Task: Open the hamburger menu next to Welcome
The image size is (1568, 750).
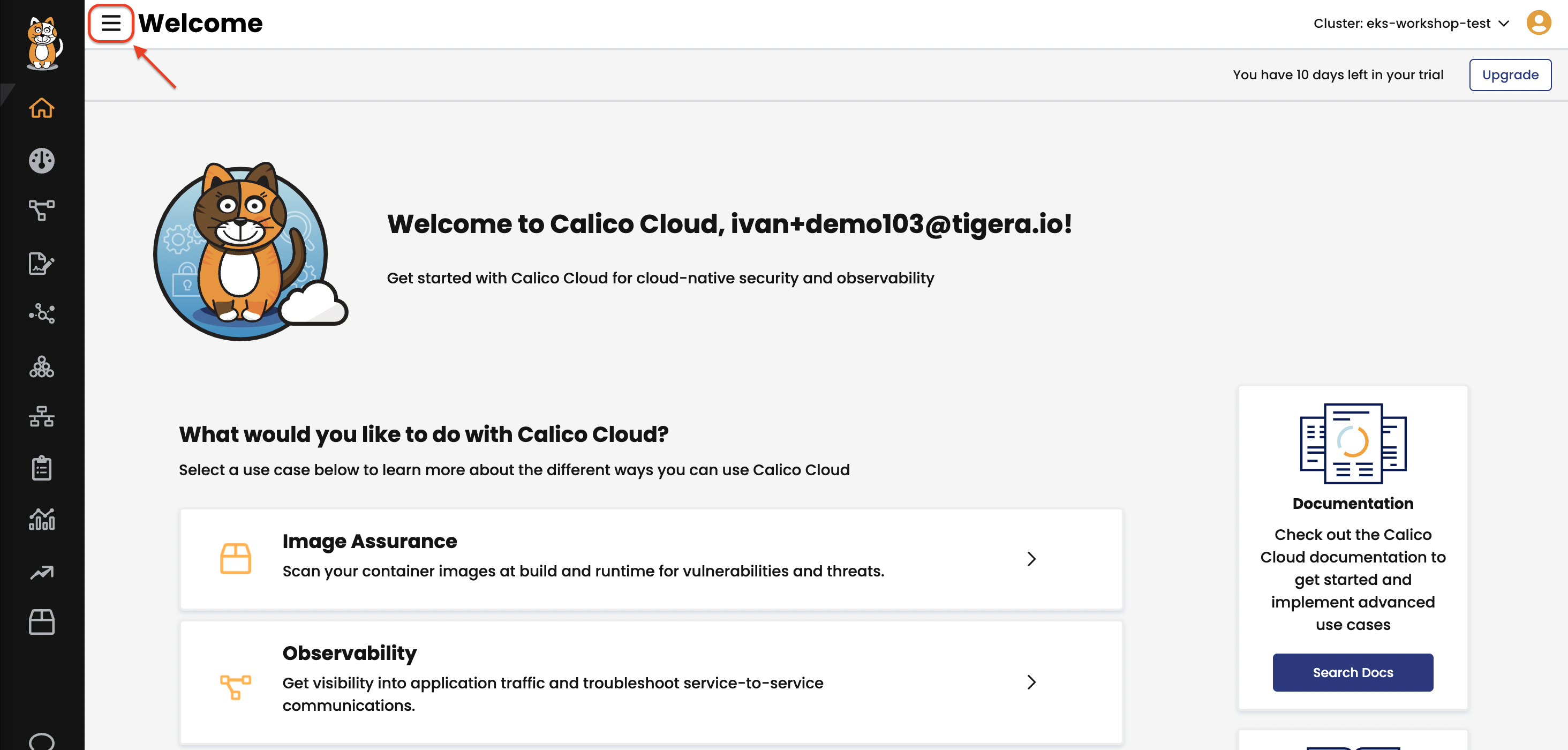Action: [x=111, y=23]
